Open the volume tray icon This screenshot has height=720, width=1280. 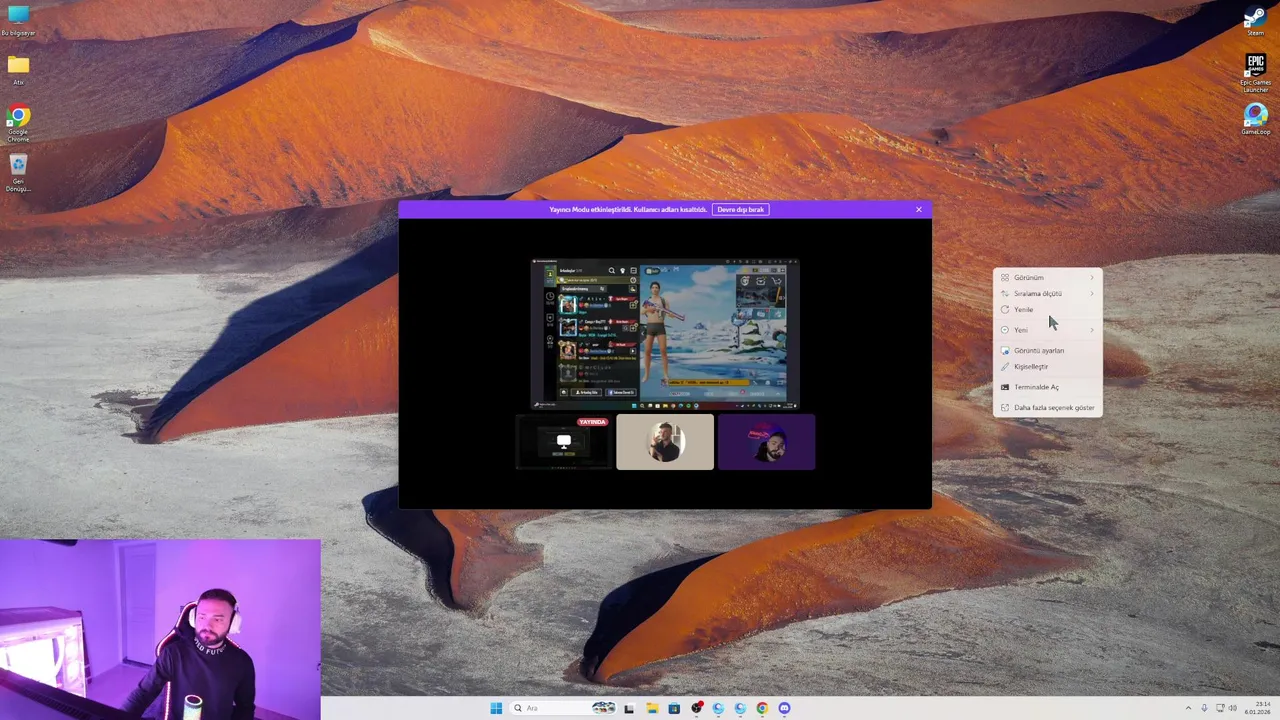coord(1233,708)
